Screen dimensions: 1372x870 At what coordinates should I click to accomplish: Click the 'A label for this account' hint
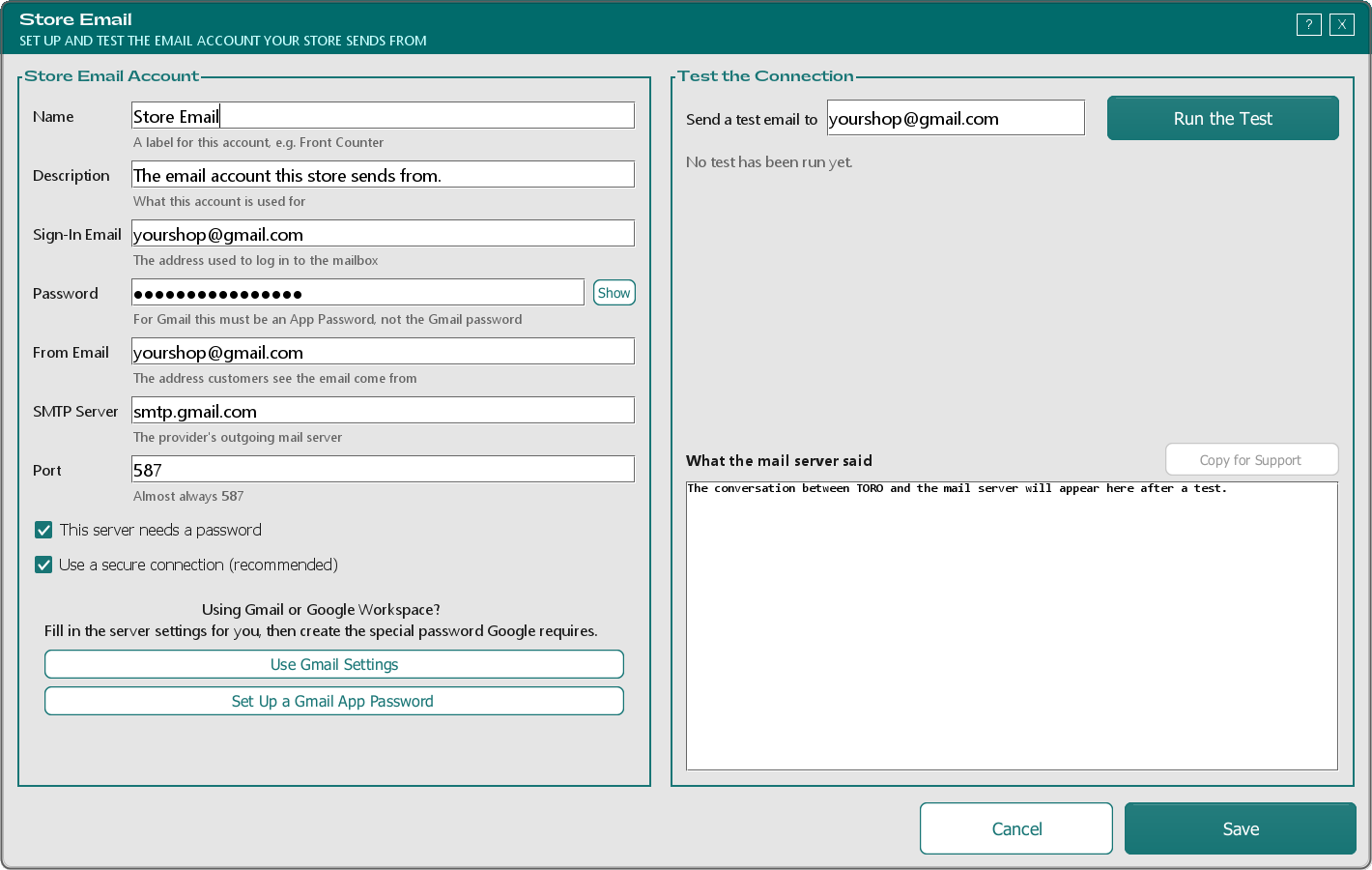[x=258, y=142]
